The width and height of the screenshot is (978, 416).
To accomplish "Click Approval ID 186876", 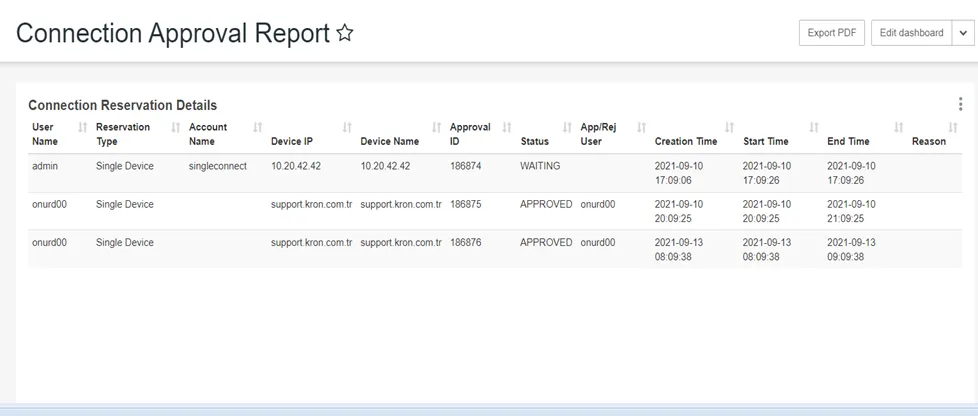I will tap(465, 242).
